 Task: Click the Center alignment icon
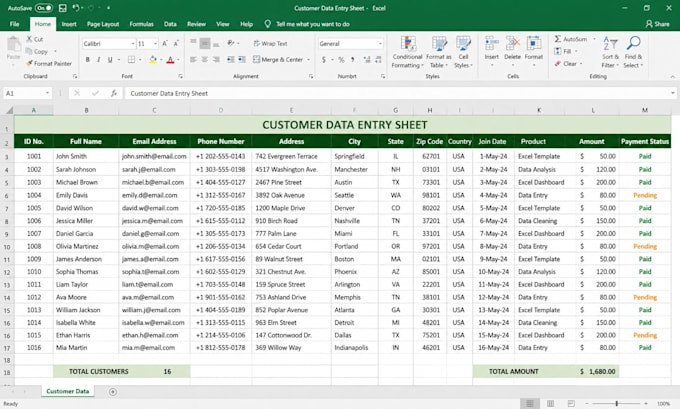205,59
